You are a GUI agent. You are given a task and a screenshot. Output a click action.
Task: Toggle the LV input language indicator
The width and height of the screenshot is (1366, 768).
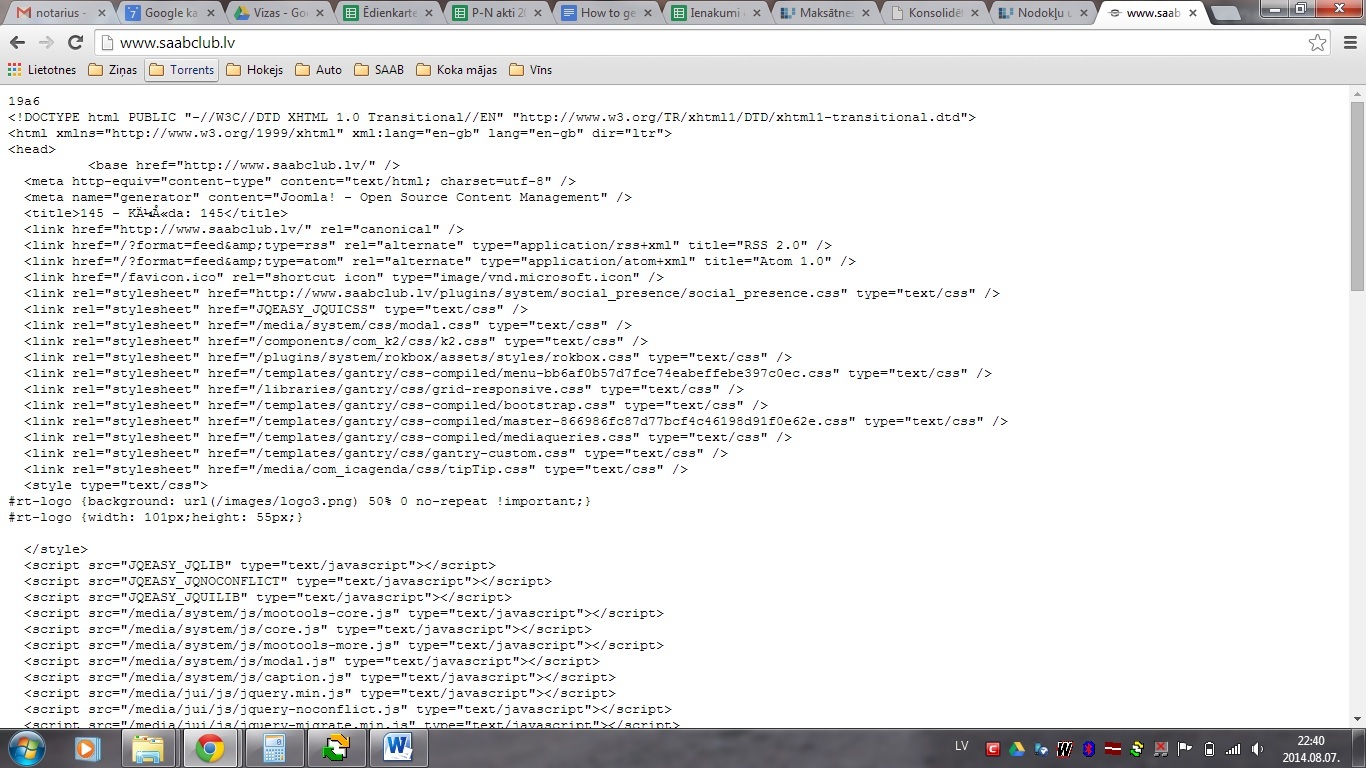[x=961, y=747]
